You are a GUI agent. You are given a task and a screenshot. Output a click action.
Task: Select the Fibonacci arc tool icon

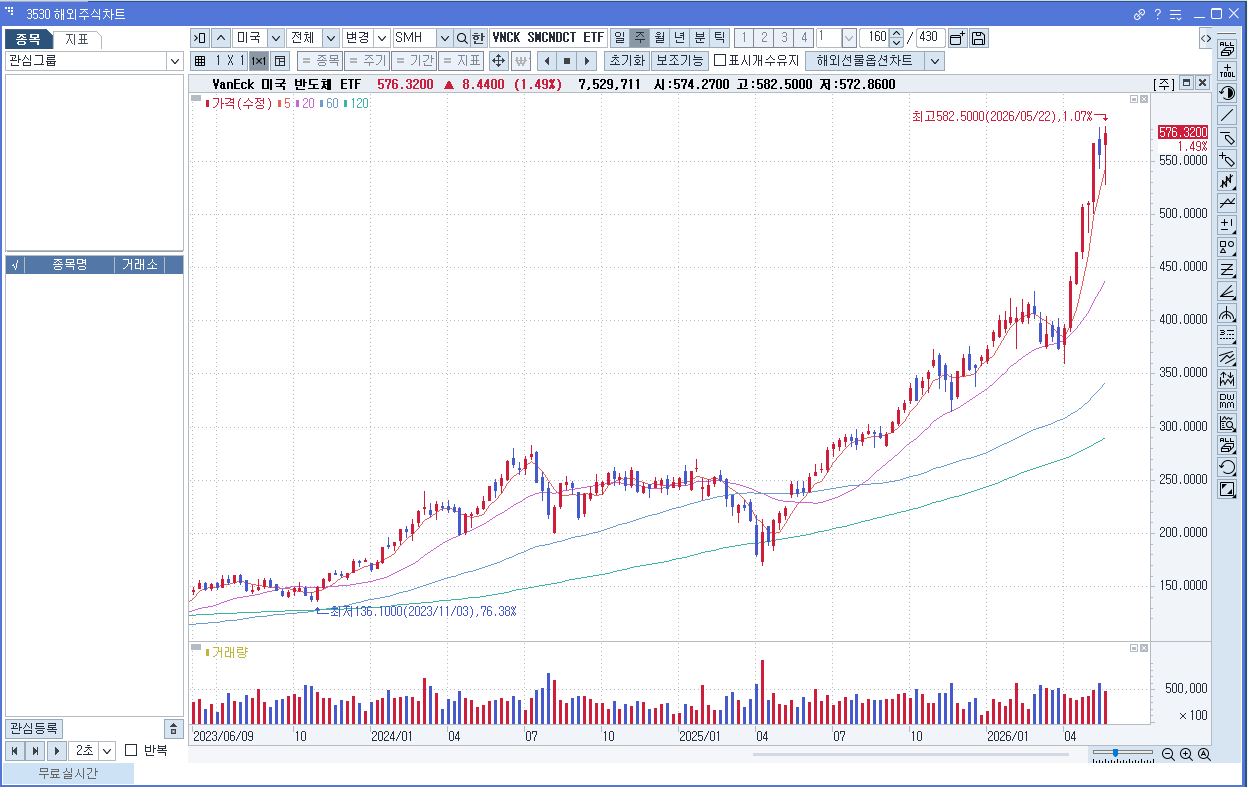[x=1227, y=313]
